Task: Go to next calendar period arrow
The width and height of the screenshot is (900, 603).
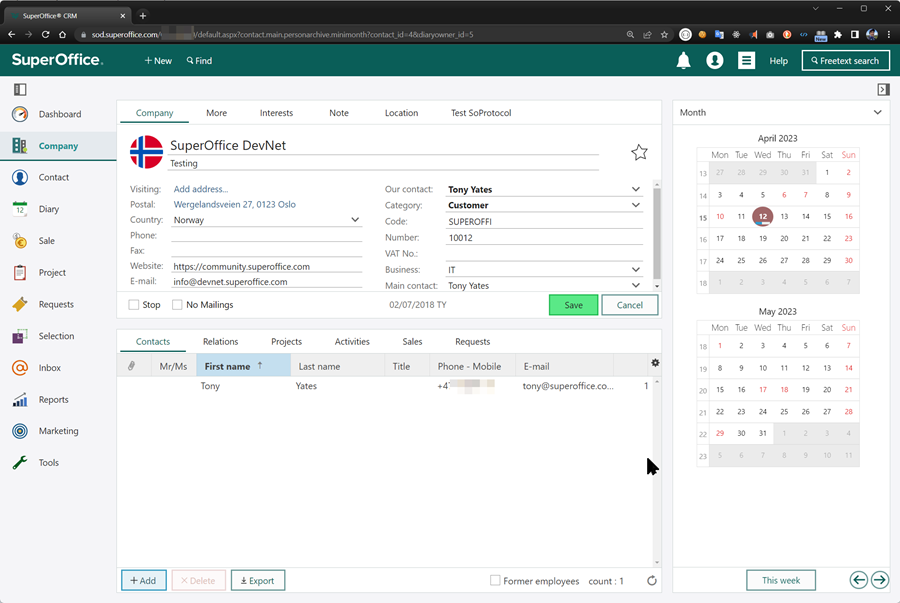Action: click(879, 580)
